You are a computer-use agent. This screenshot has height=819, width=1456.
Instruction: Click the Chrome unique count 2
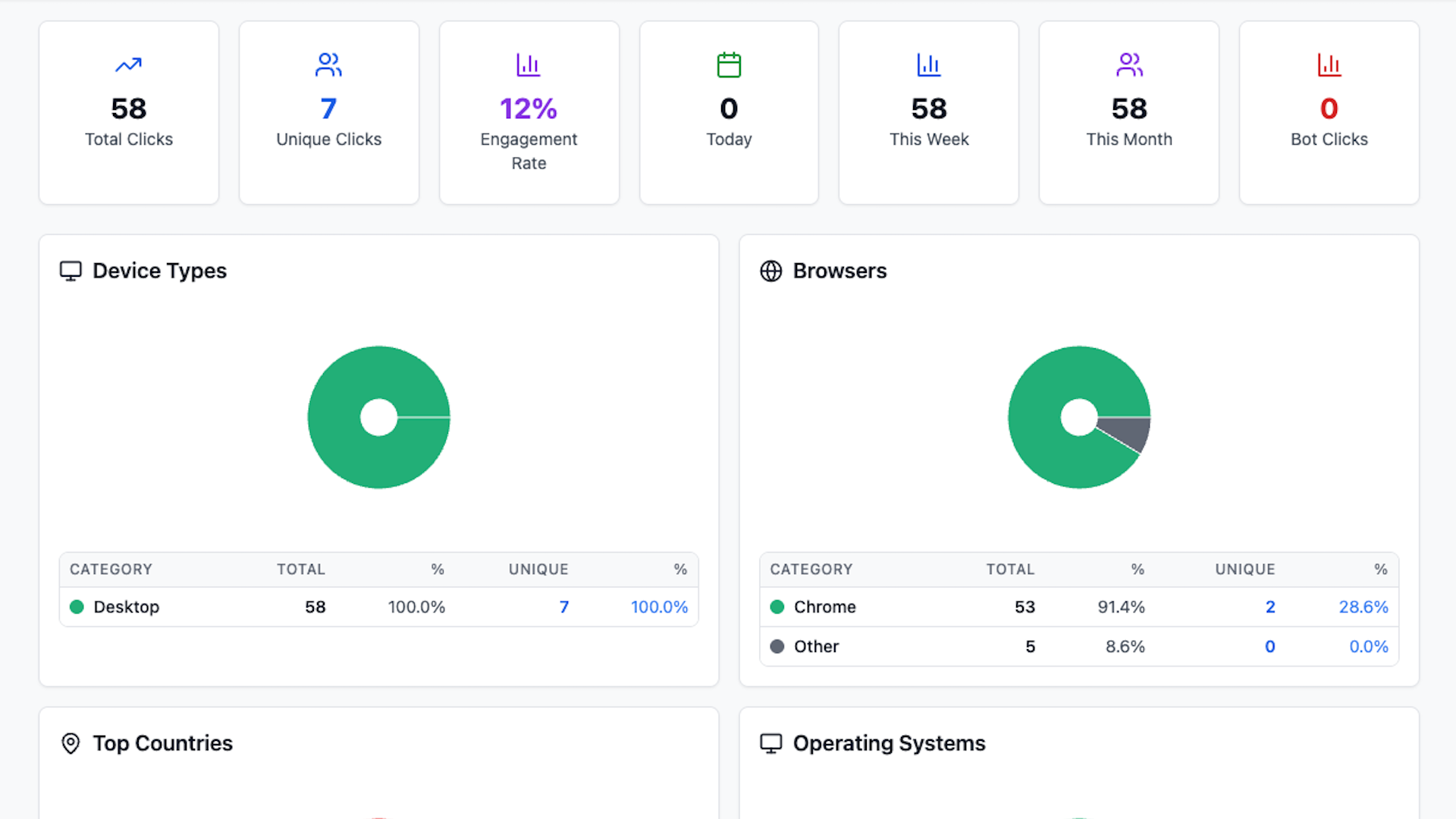click(x=1269, y=607)
